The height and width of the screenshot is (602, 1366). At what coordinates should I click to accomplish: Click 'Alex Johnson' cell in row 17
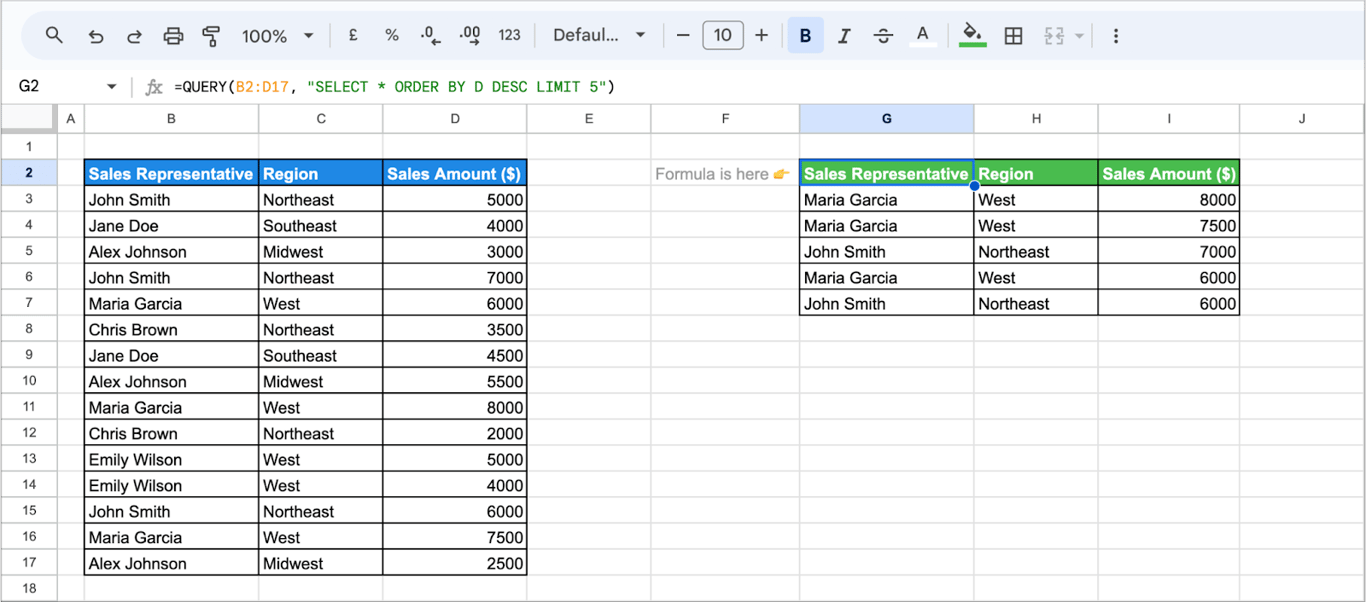(x=171, y=563)
